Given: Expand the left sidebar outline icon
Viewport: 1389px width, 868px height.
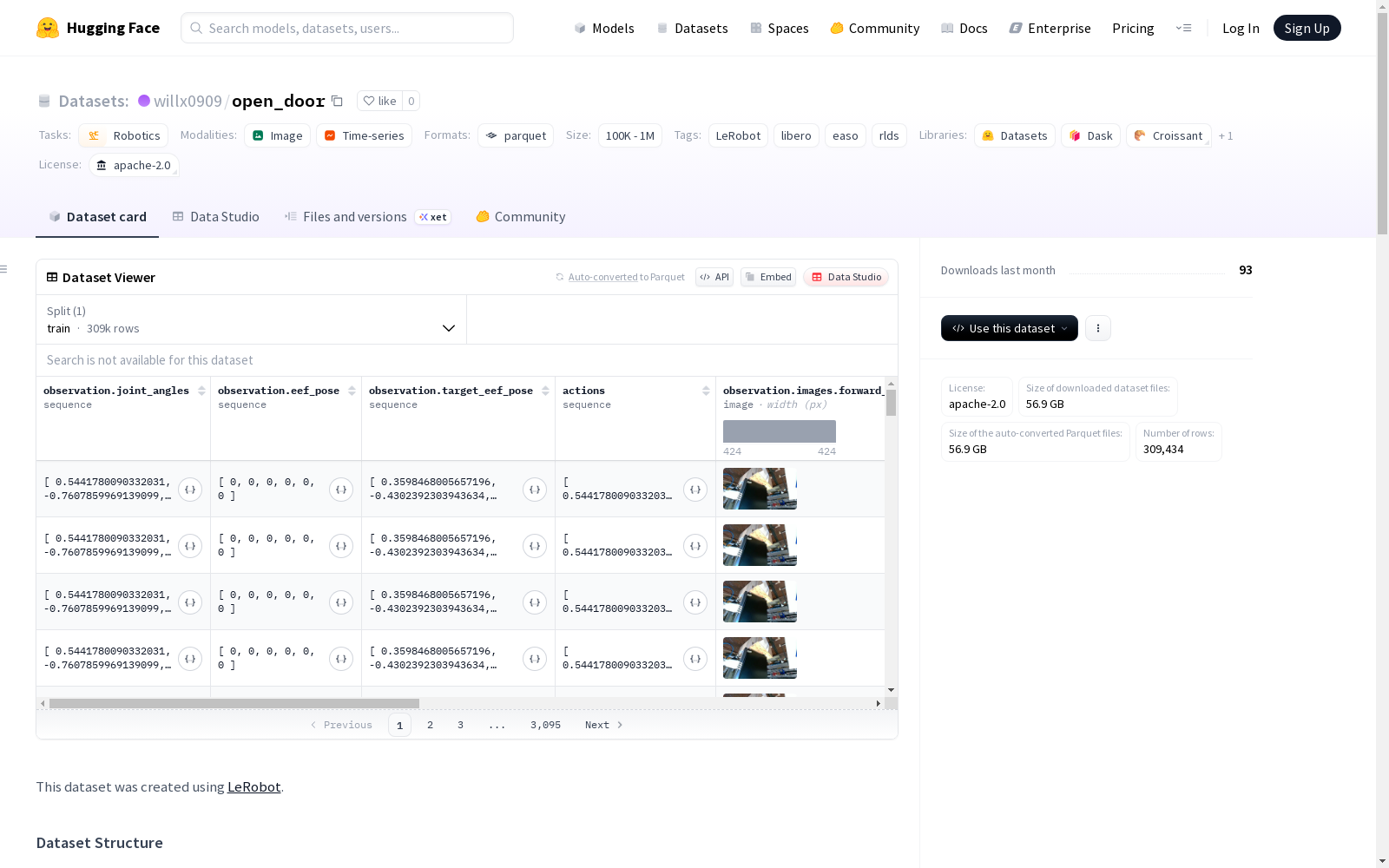Looking at the screenshot, I should [4, 269].
